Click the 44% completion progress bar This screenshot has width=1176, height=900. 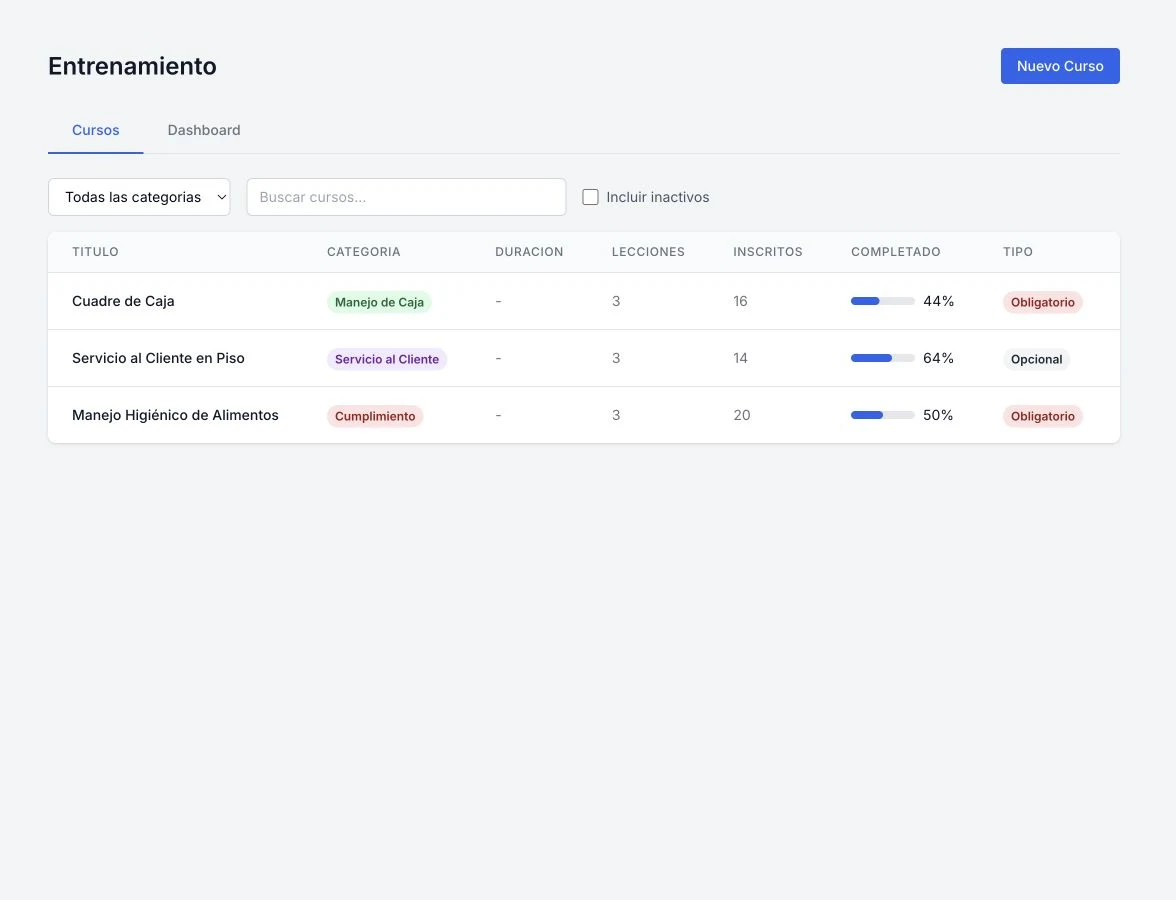(882, 301)
